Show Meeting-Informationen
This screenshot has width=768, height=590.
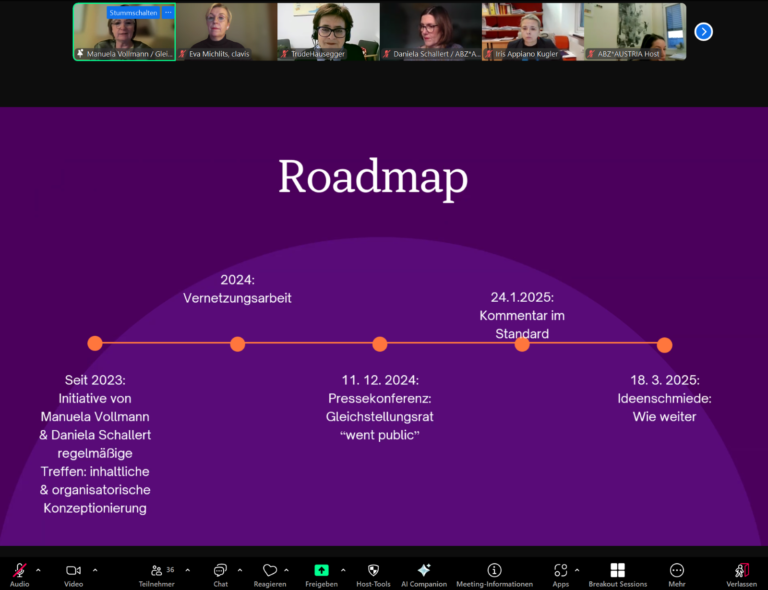click(x=494, y=570)
